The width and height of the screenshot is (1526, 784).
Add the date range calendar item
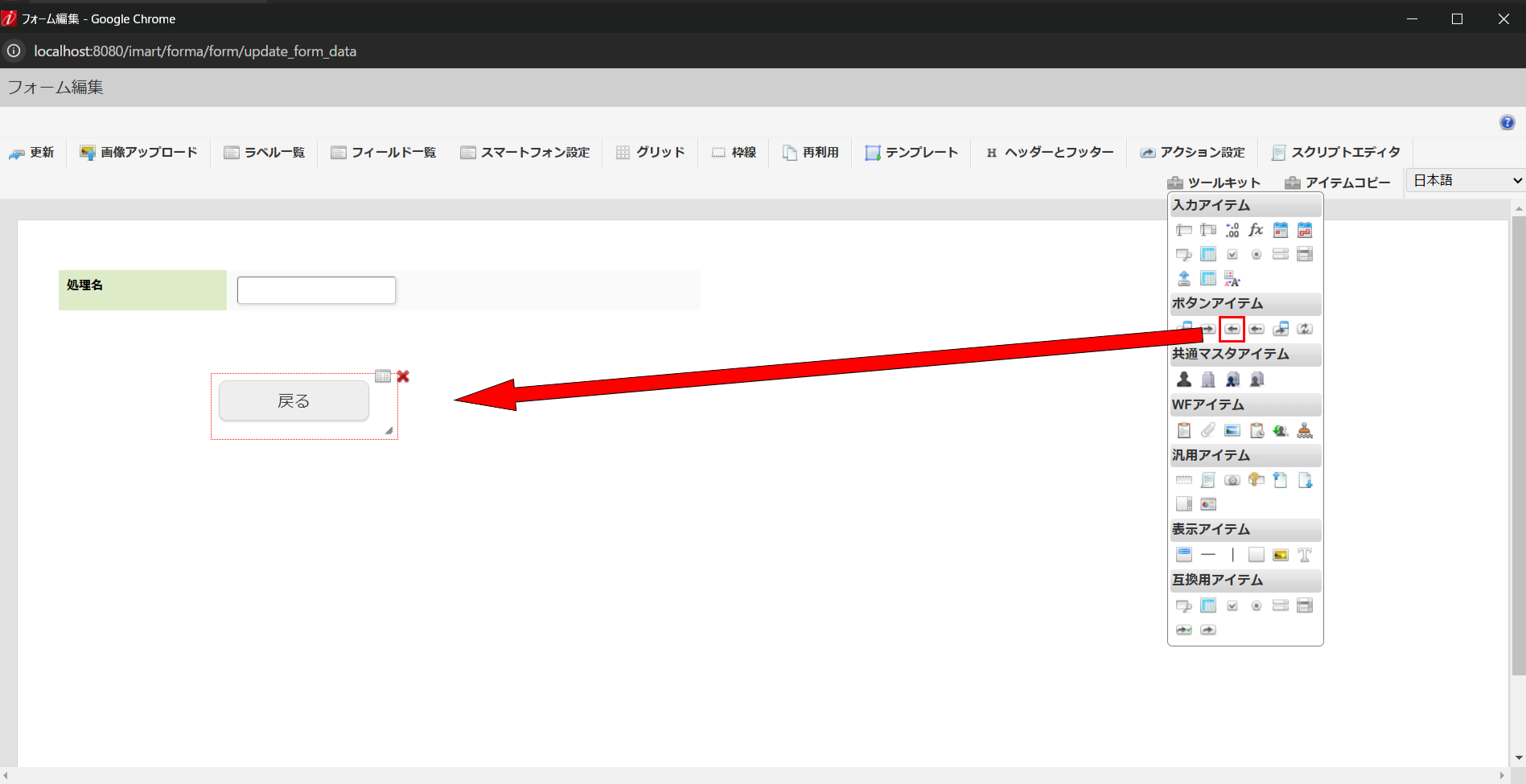click(x=1305, y=231)
